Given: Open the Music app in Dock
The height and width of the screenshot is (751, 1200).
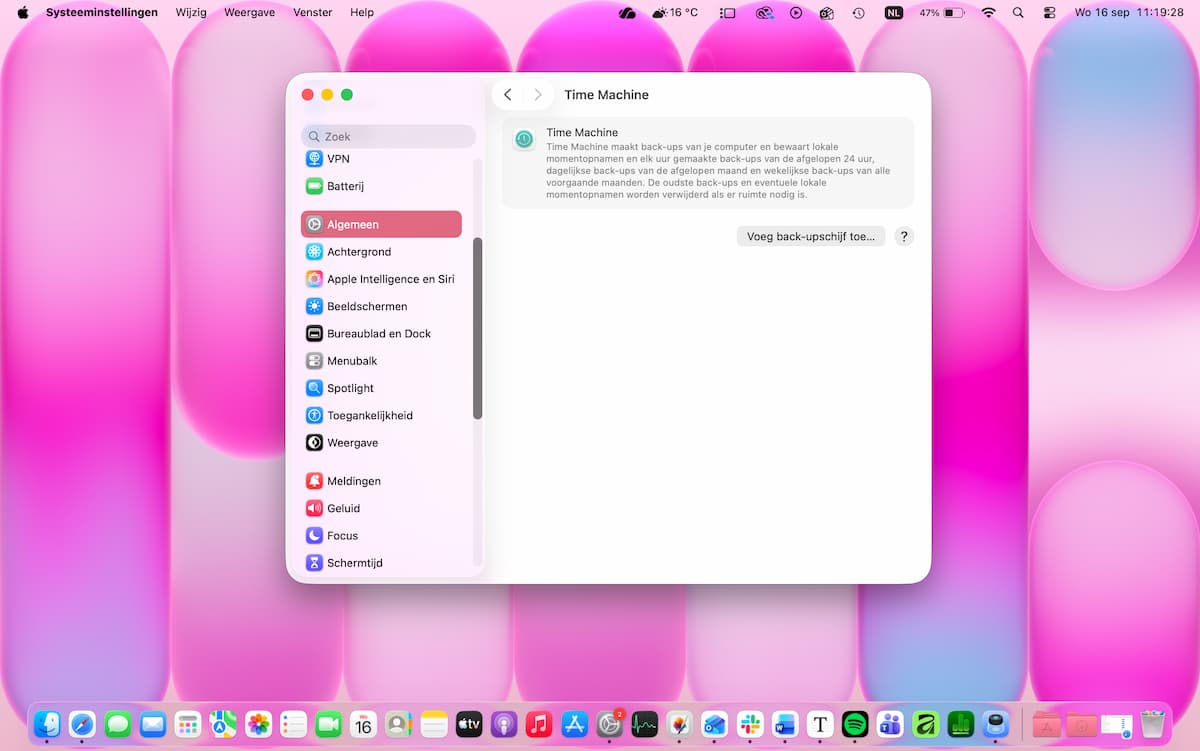Looking at the screenshot, I should click(x=539, y=724).
